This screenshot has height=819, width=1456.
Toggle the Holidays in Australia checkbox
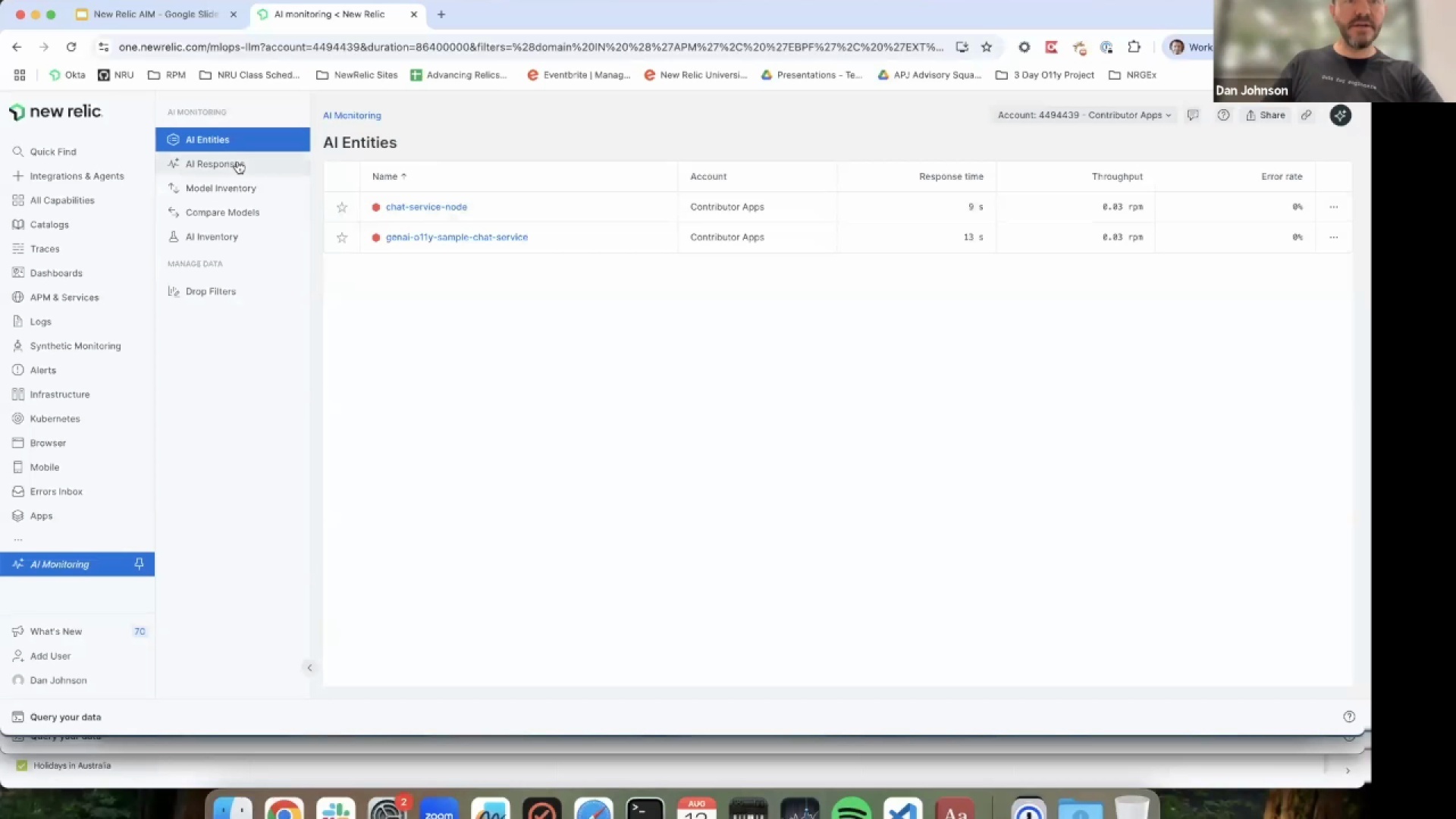22,765
